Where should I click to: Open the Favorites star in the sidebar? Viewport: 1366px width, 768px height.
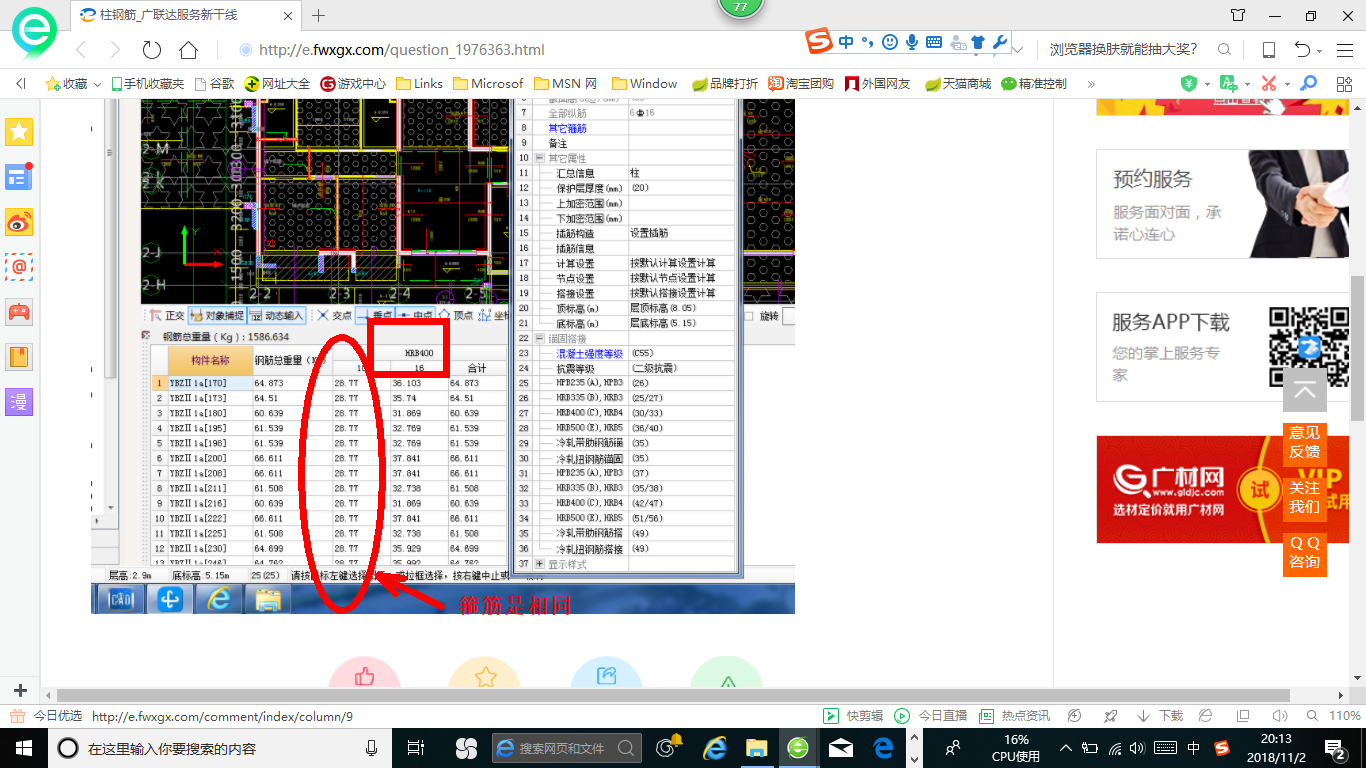click(20, 131)
